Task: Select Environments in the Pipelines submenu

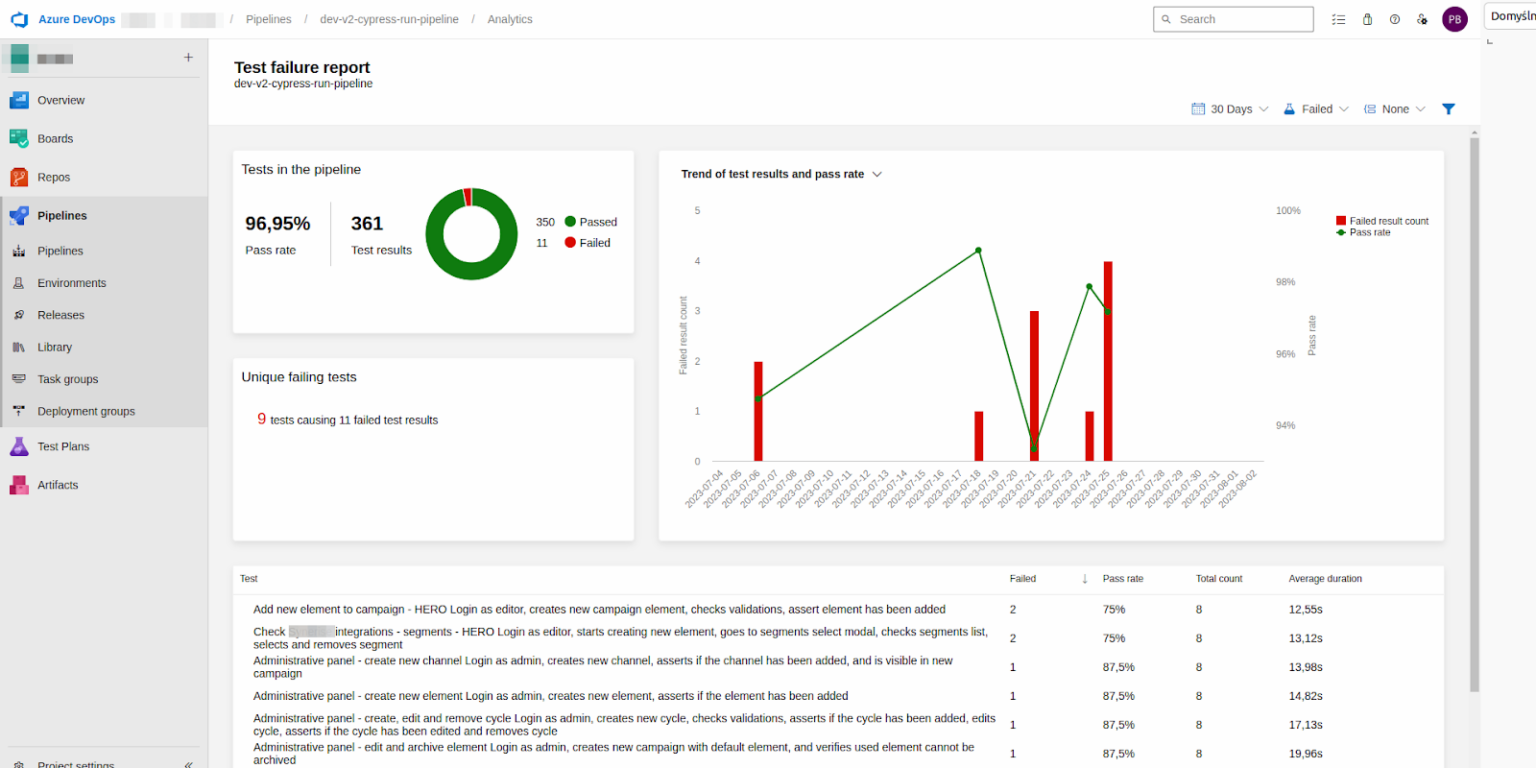Action: click(72, 283)
